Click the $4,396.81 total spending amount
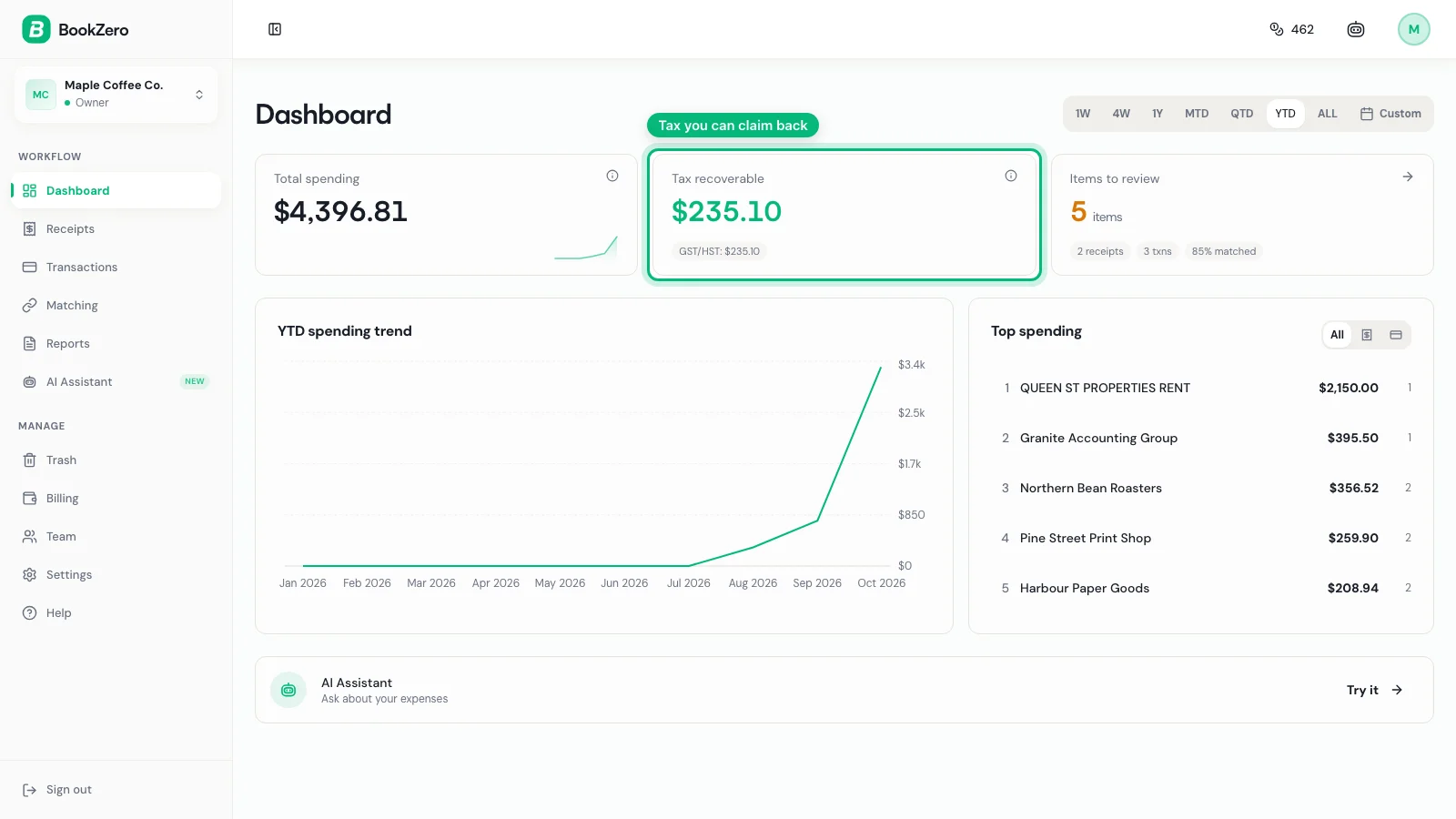Image resolution: width=1456 pixels, height=819 pixels. 340,211
